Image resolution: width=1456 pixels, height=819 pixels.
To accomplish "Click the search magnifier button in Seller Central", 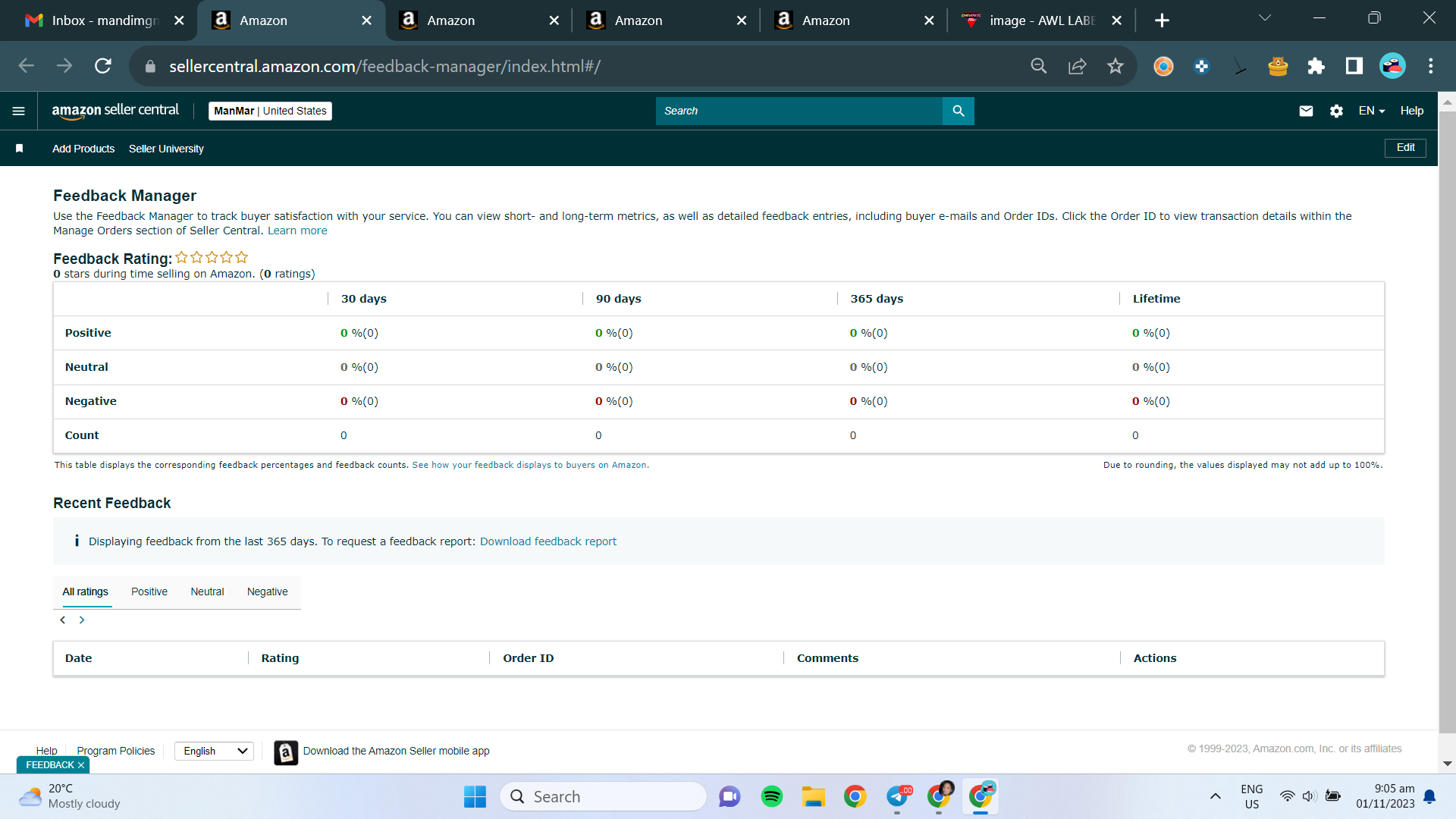I will click(x=959, y=111).
